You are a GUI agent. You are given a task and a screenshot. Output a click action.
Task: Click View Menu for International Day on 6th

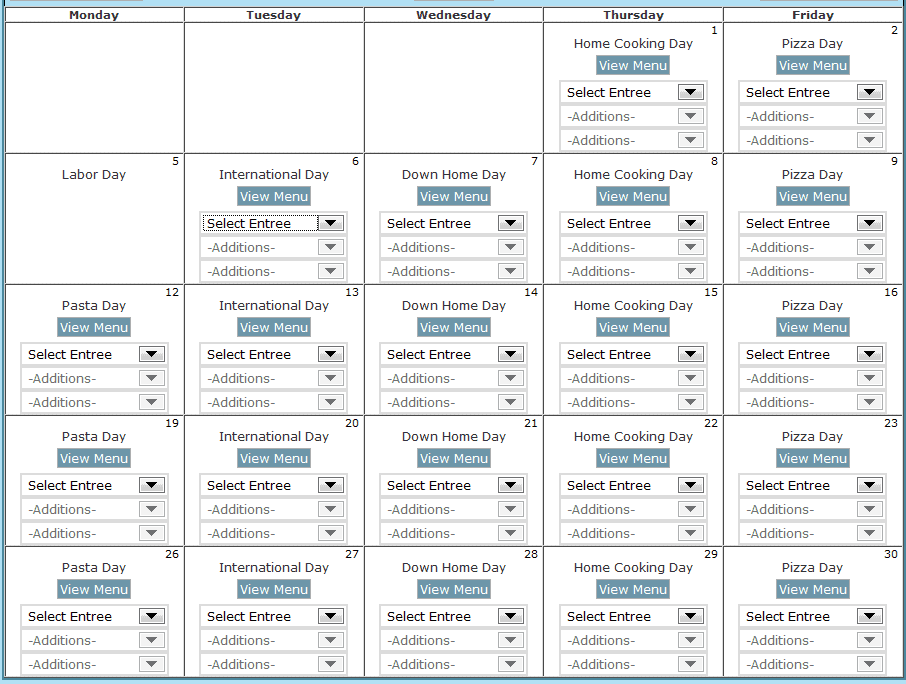click(274, 196)
